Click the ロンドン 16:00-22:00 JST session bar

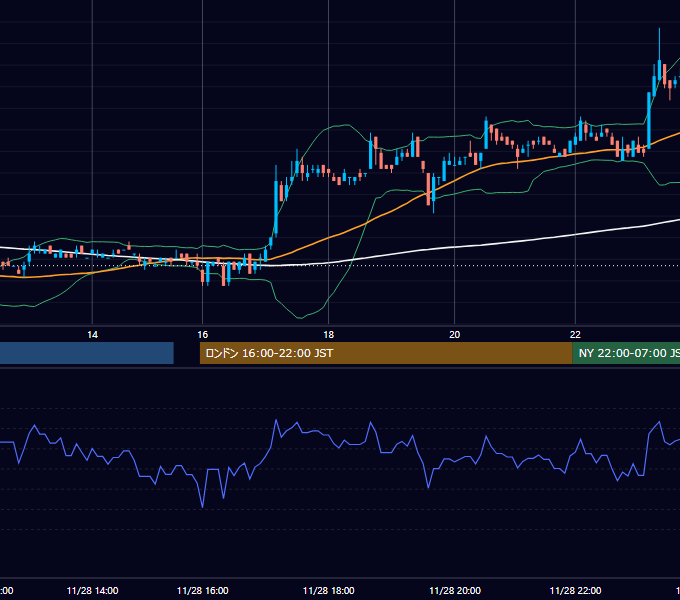pos(386,353)
